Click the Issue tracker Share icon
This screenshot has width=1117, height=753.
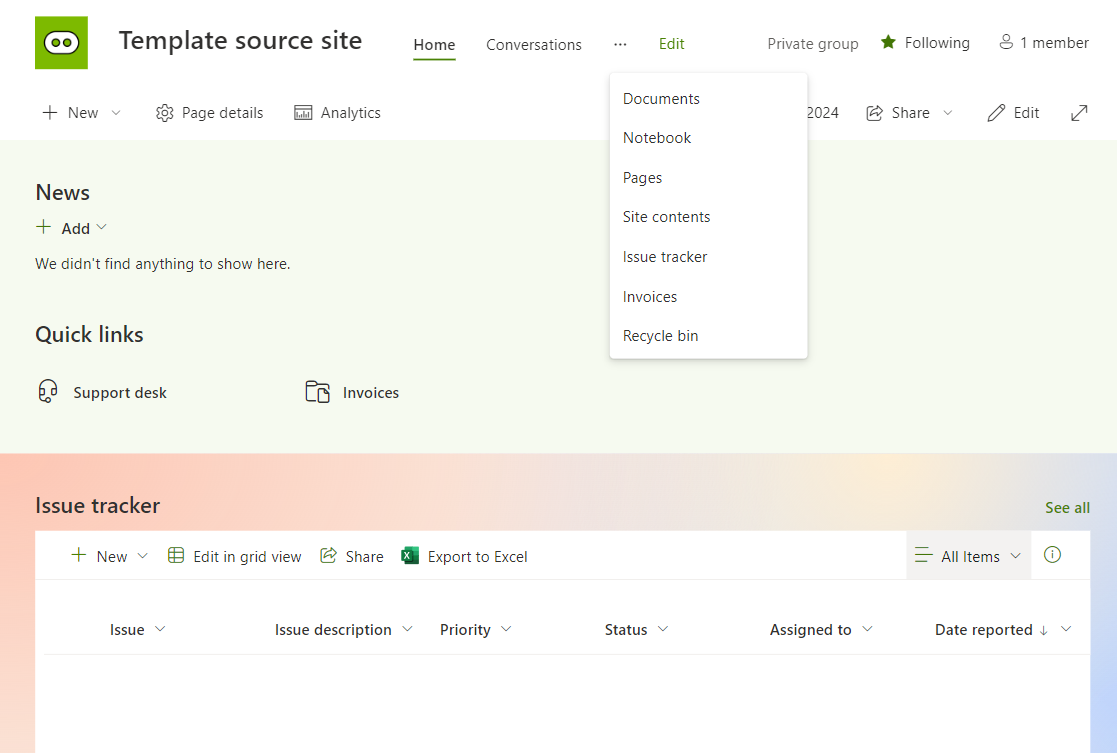coord(328,555)
